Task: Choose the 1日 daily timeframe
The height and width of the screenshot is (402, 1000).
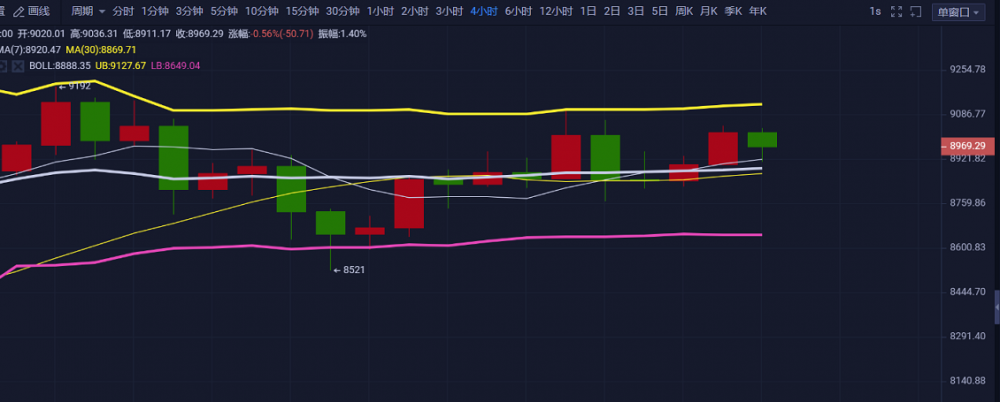Action: (588, 12)
